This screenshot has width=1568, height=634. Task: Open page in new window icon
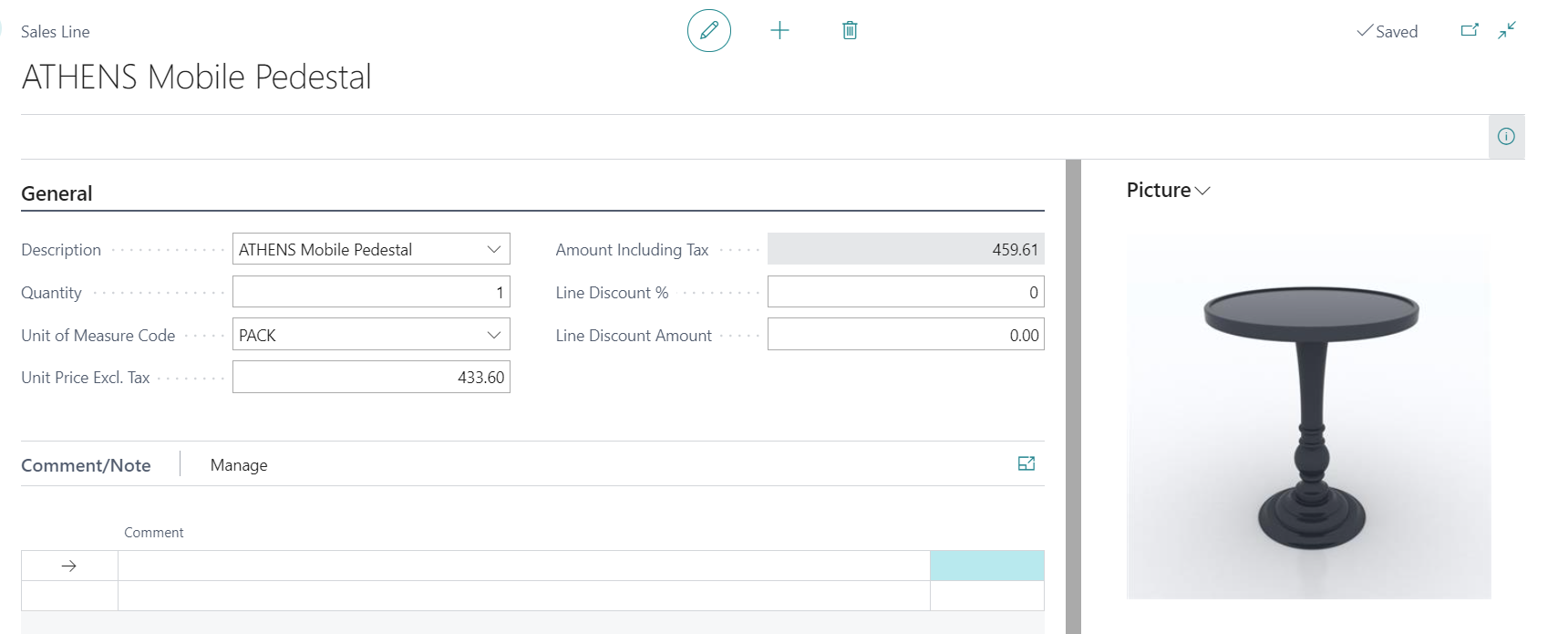1470,31
